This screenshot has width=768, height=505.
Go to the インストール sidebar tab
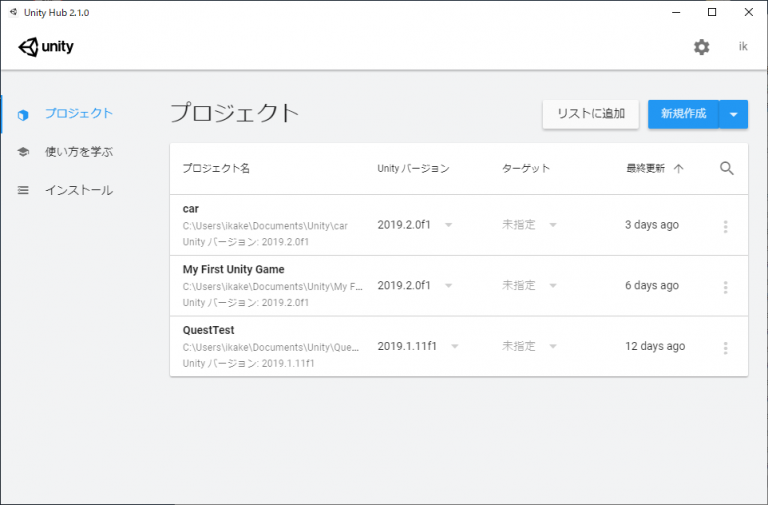78,190
